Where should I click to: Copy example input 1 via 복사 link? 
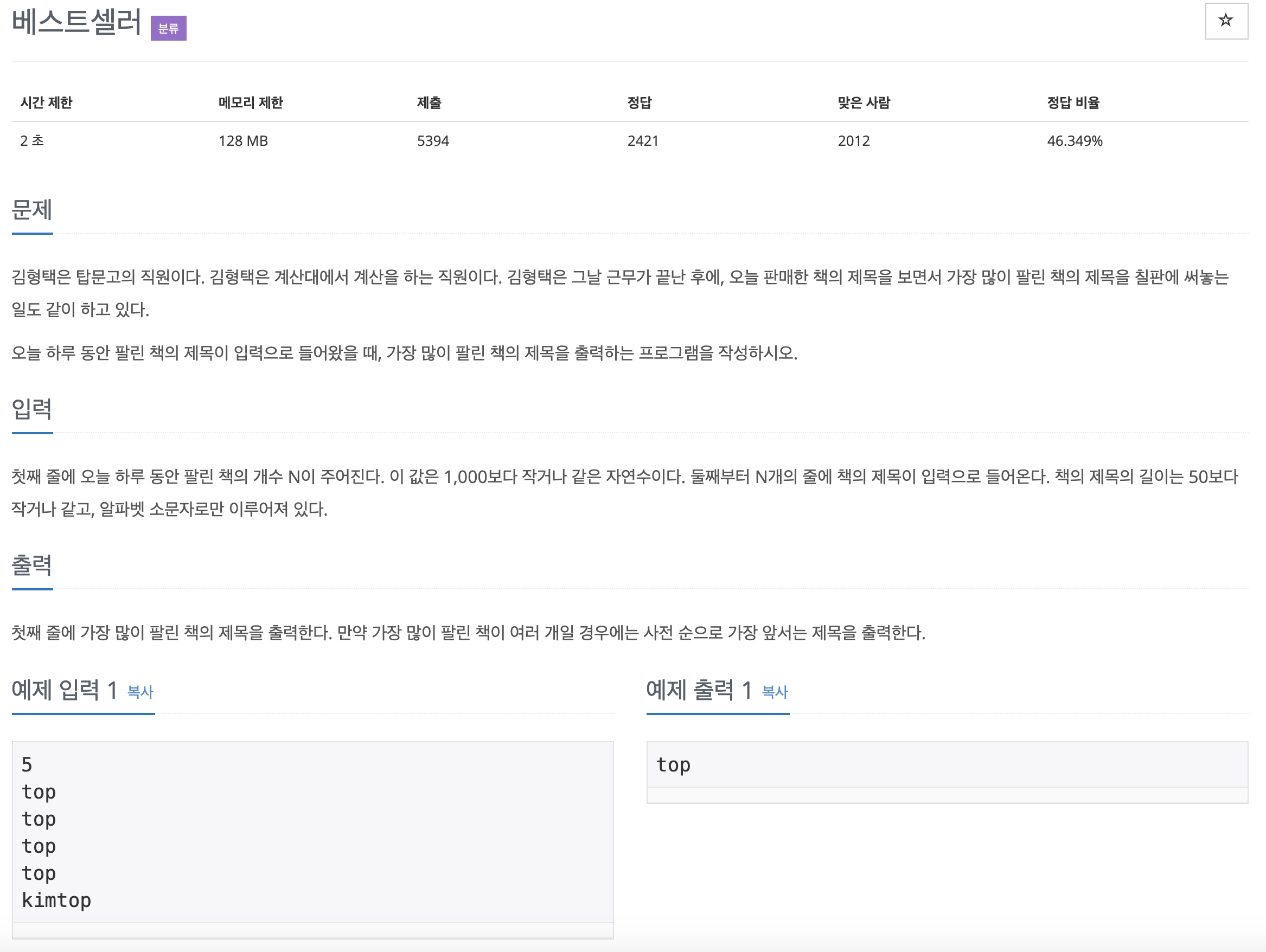pos(140,692)
